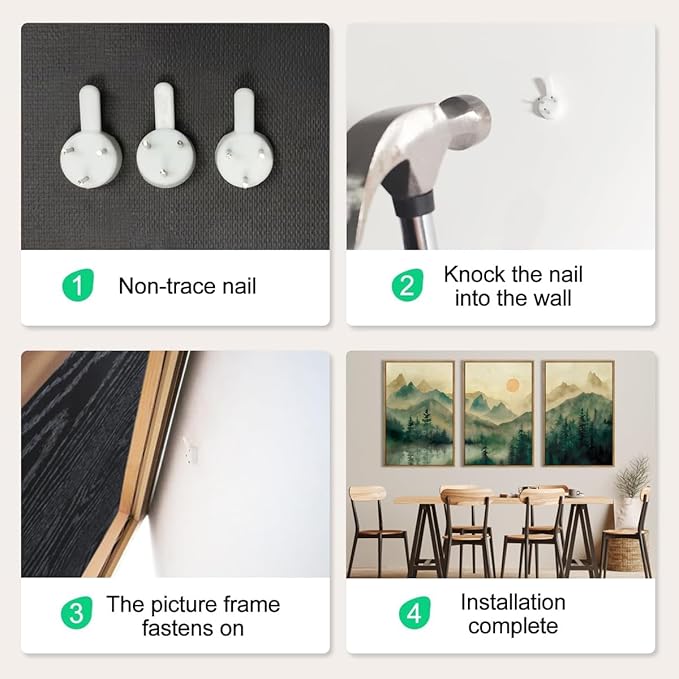
Task: Select the leftmost white non-trace nail hook
Action: pyautogui.click(x=91, y=137)
